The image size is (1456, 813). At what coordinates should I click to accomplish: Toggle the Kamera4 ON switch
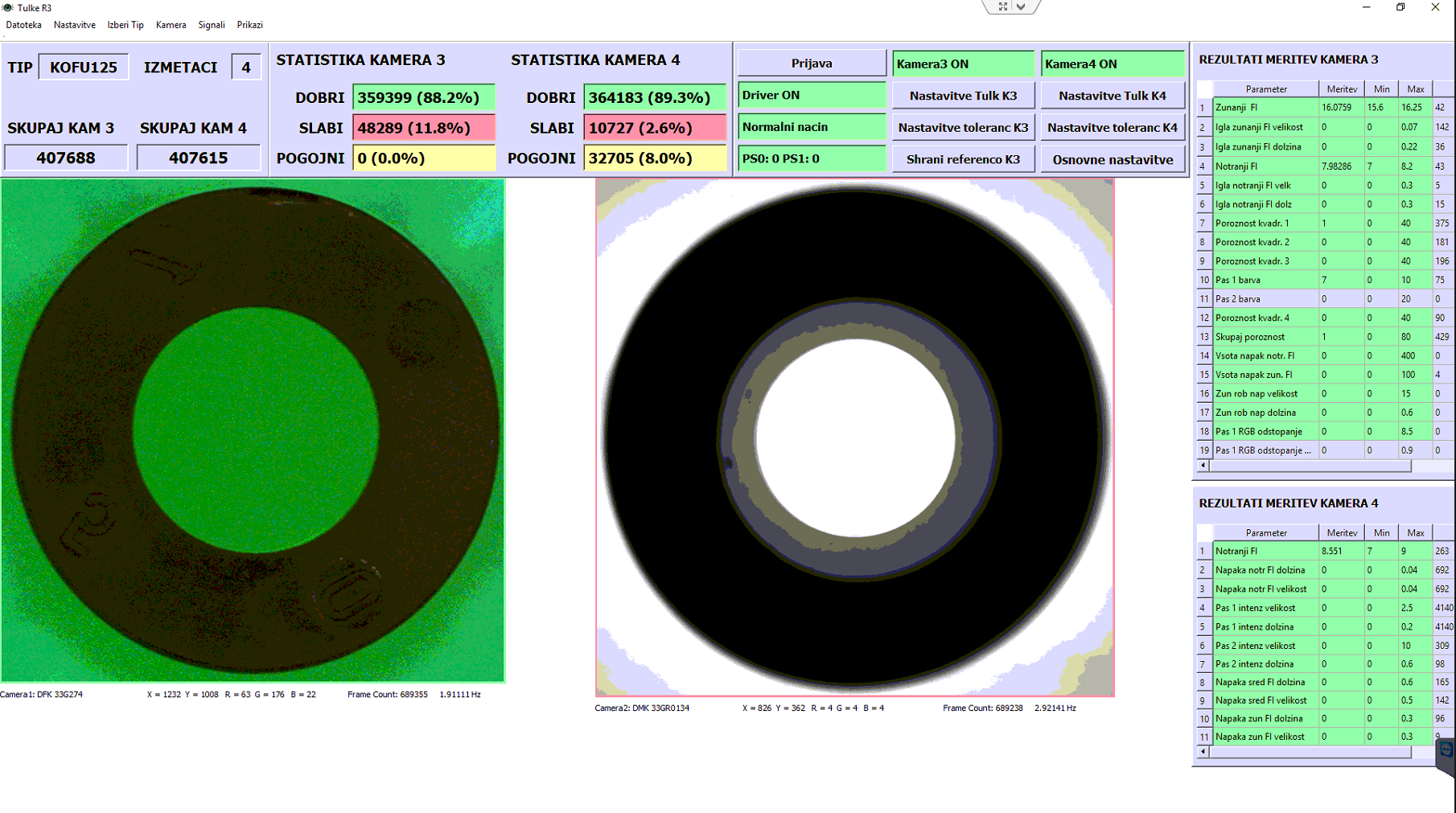(1112, 64)
